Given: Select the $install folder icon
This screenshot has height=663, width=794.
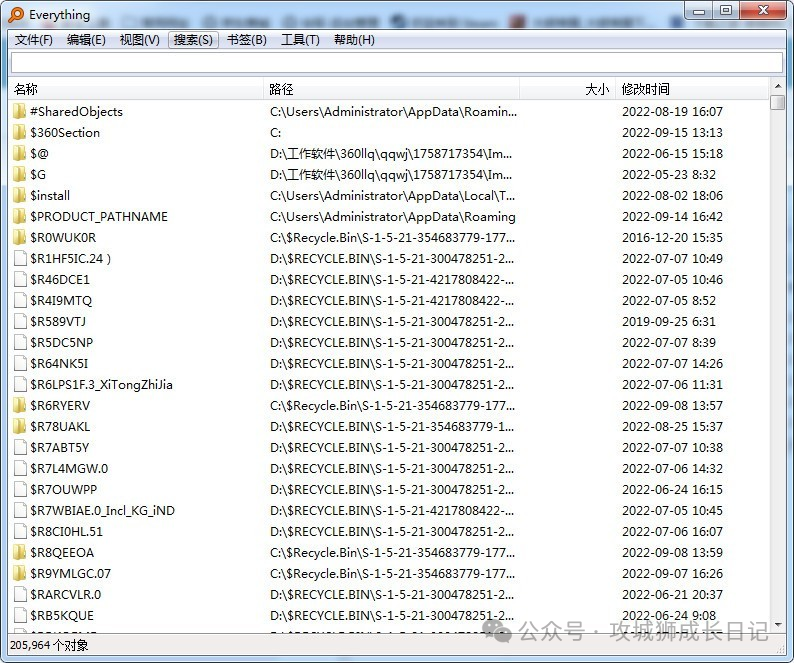Looking at the screenshot, I should pos(19,196).
